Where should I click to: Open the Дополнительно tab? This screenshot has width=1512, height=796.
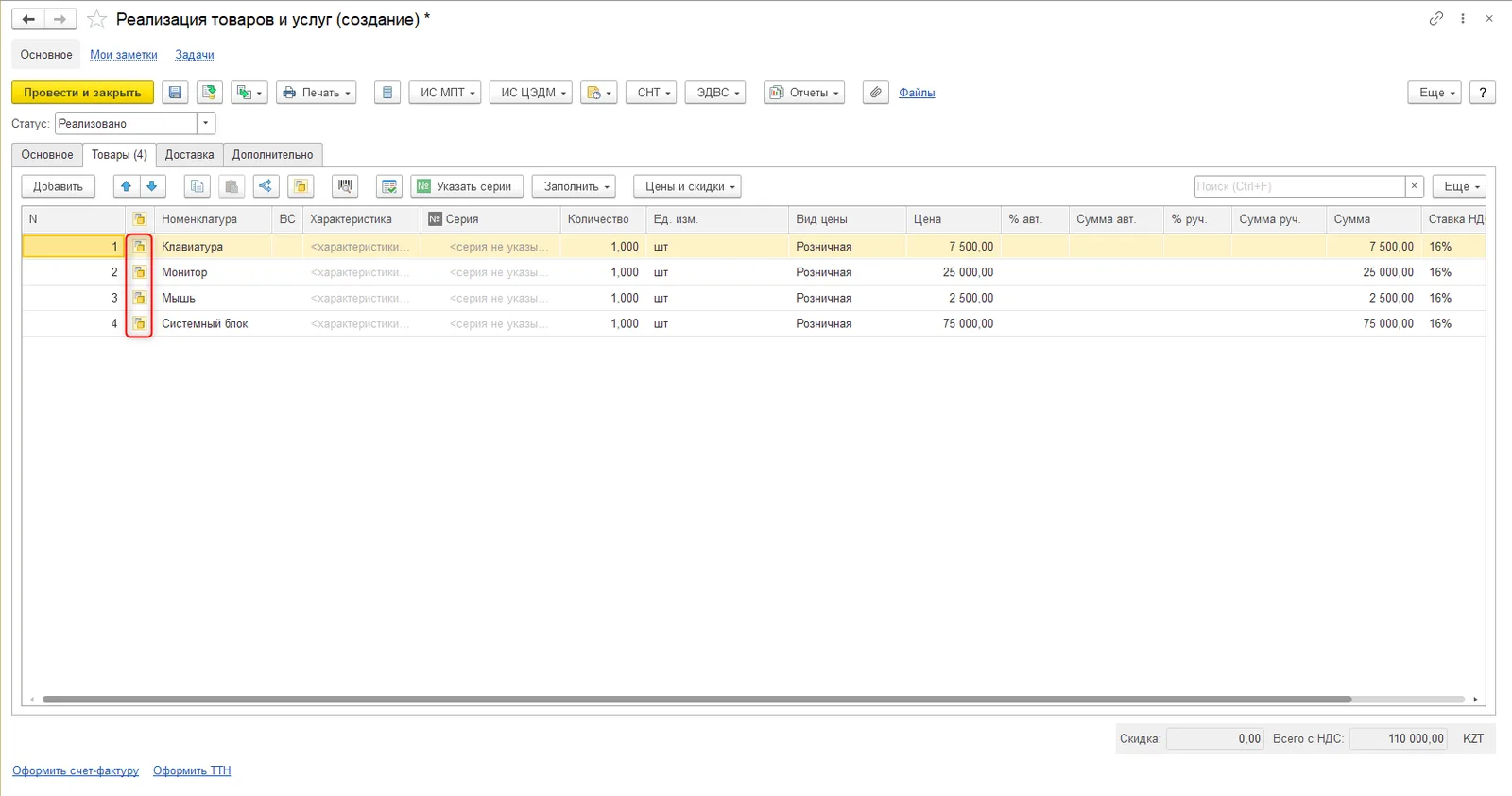[273, 155]
